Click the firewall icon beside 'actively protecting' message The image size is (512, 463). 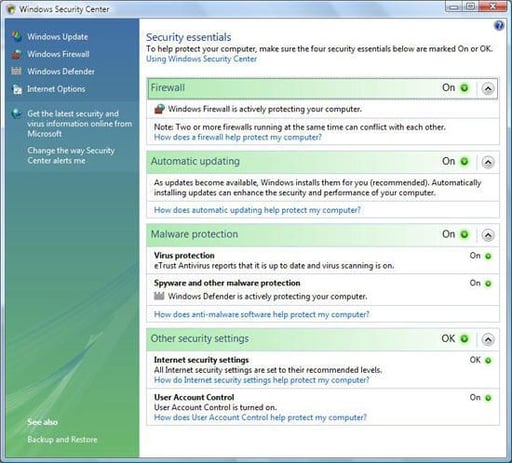[159, 109]
